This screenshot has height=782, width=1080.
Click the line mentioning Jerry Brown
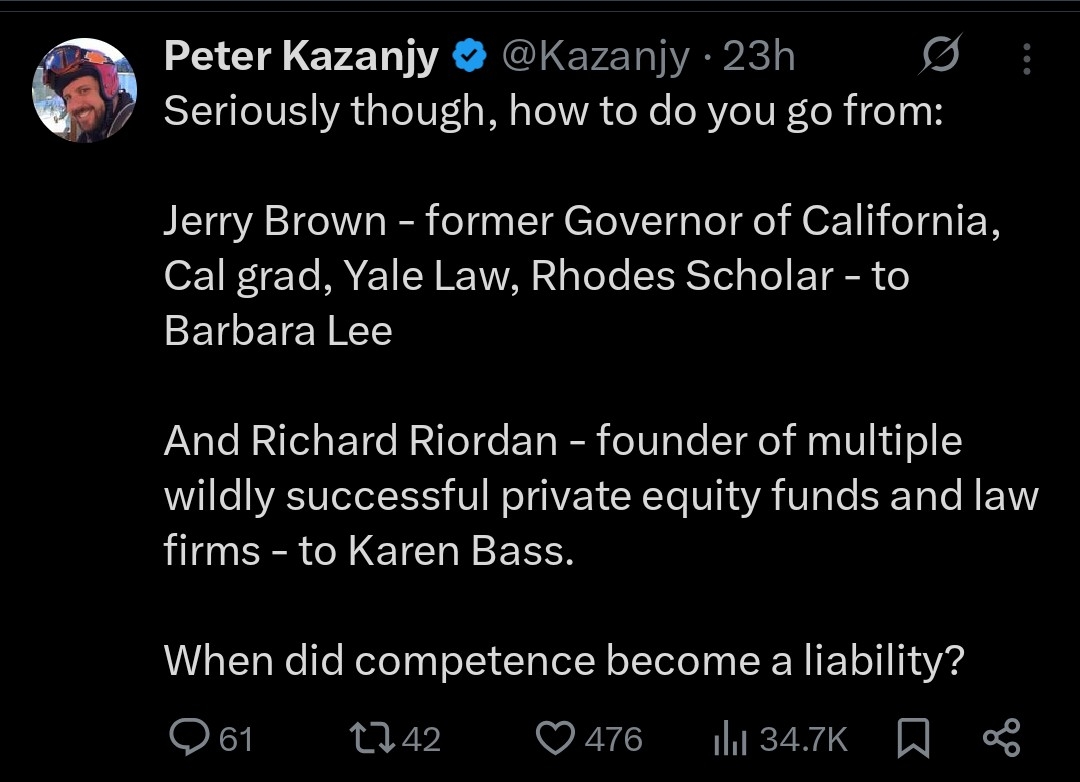click(582, 221)
